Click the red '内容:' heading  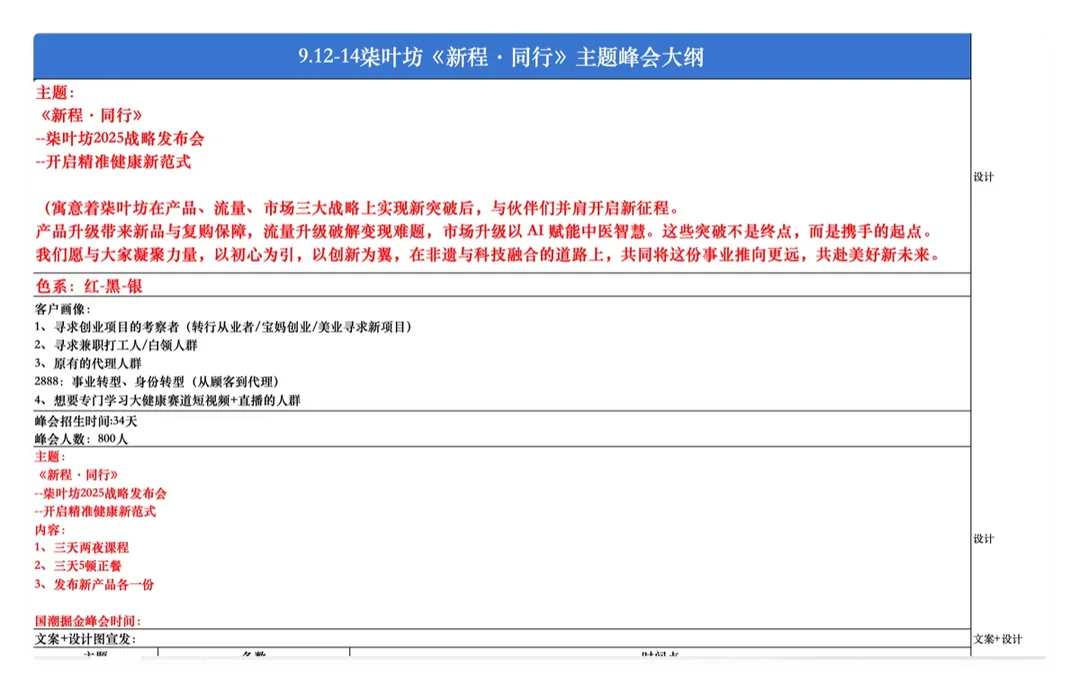pyautogui.click(x=50, y=530)
